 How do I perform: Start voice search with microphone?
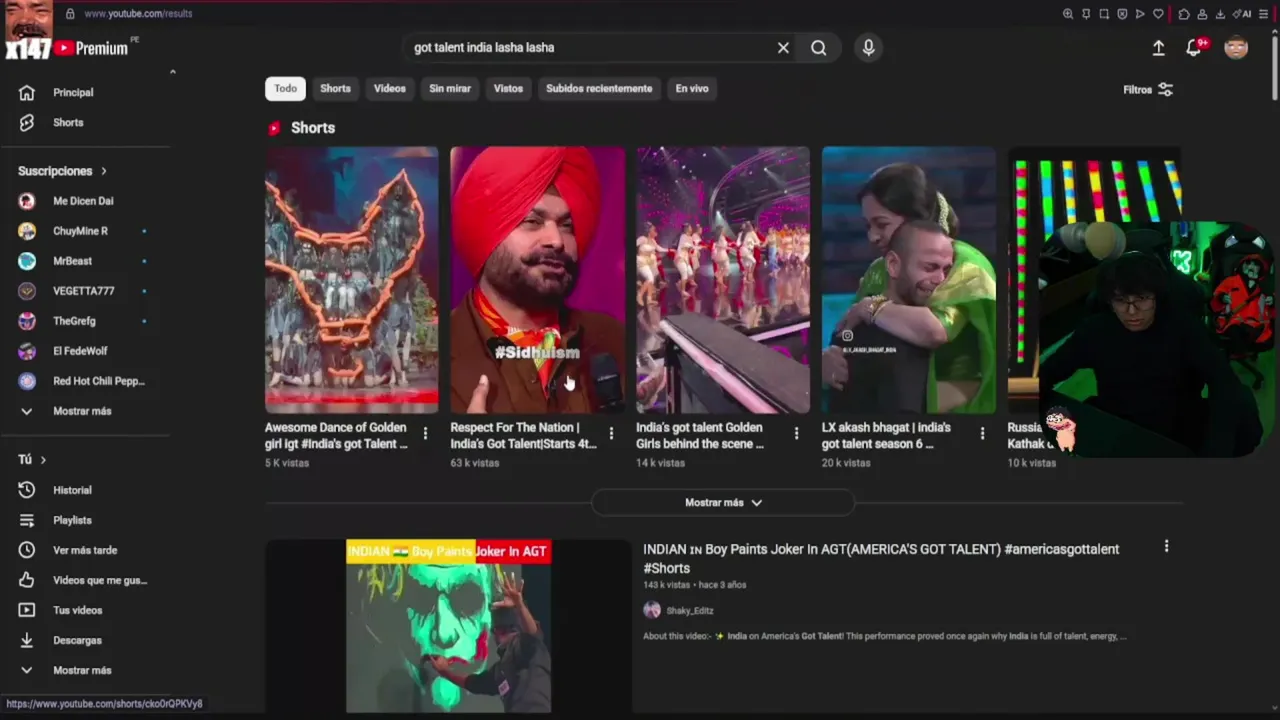[868, 48]
